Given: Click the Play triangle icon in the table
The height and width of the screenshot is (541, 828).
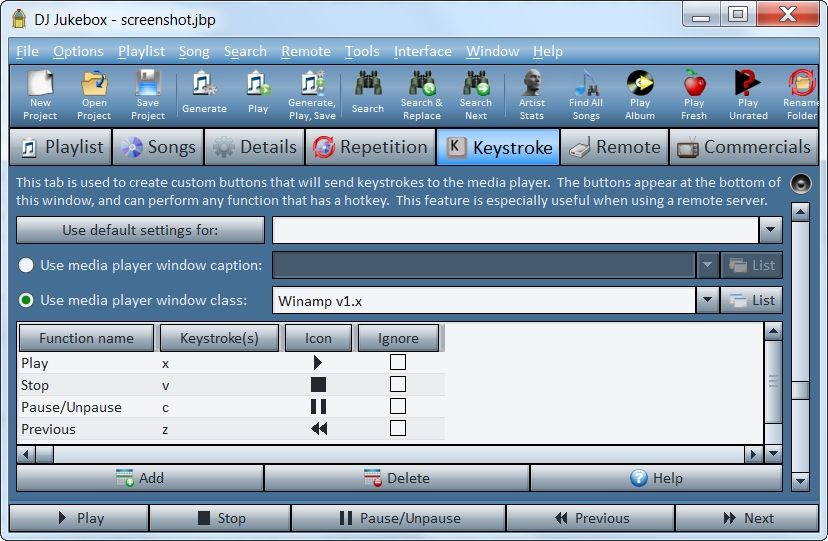Looking at the screenshot, I should (317, 363).
